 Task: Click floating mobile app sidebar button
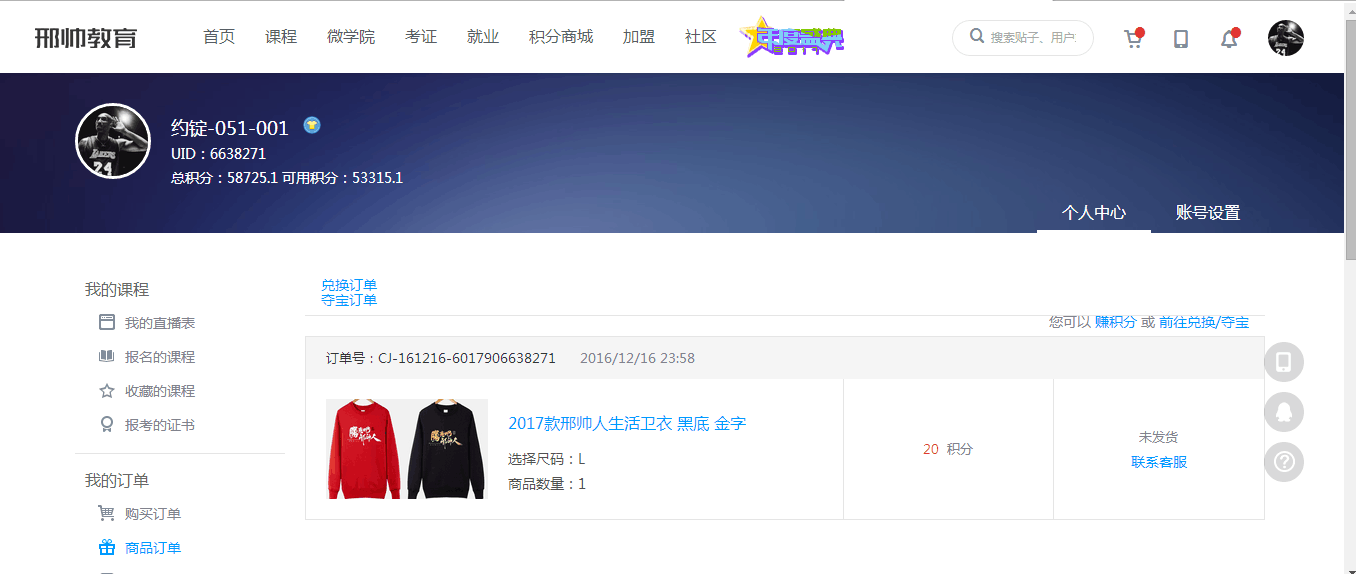1284,362
